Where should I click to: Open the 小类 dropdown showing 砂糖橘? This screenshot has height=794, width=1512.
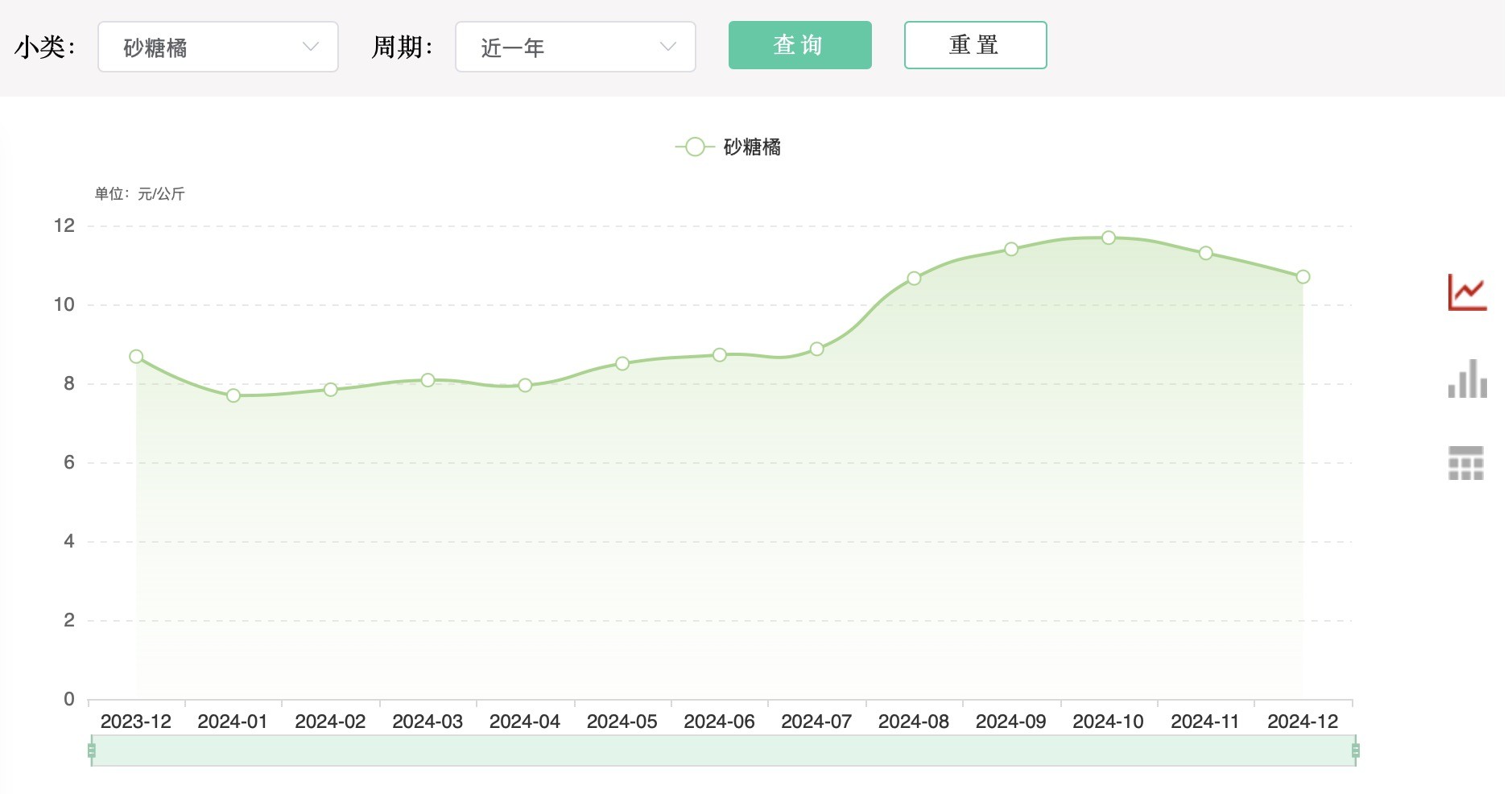coord(217,47)
